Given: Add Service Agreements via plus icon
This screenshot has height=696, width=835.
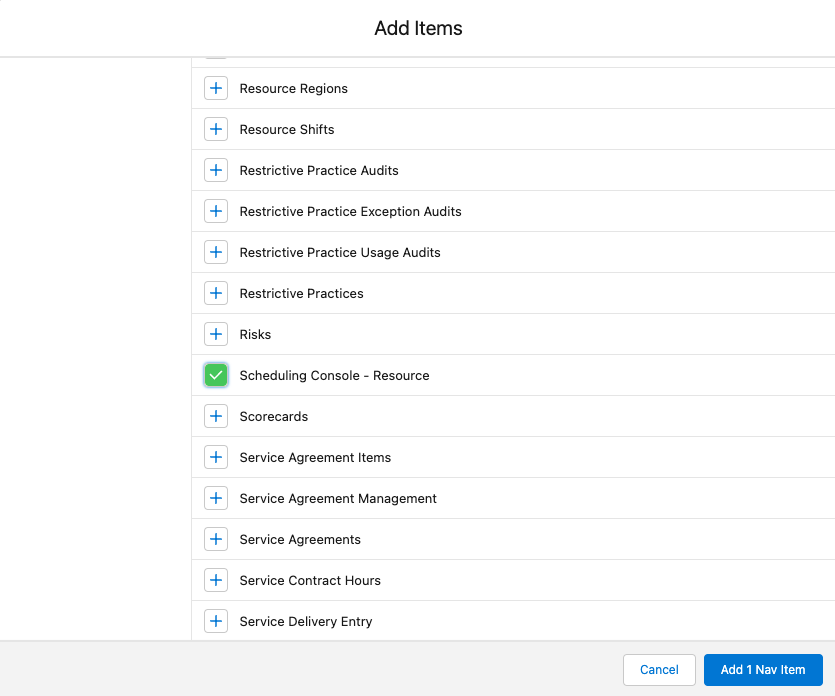Looking at the screenshot, I should click(x=216, y=539).
